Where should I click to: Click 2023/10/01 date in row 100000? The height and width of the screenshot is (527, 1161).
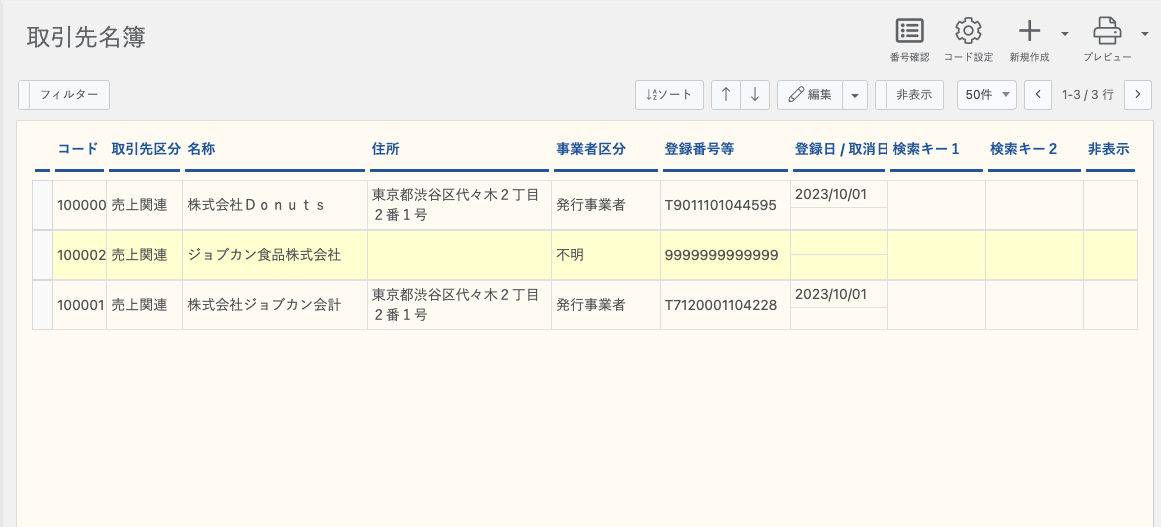pos(839,195)
